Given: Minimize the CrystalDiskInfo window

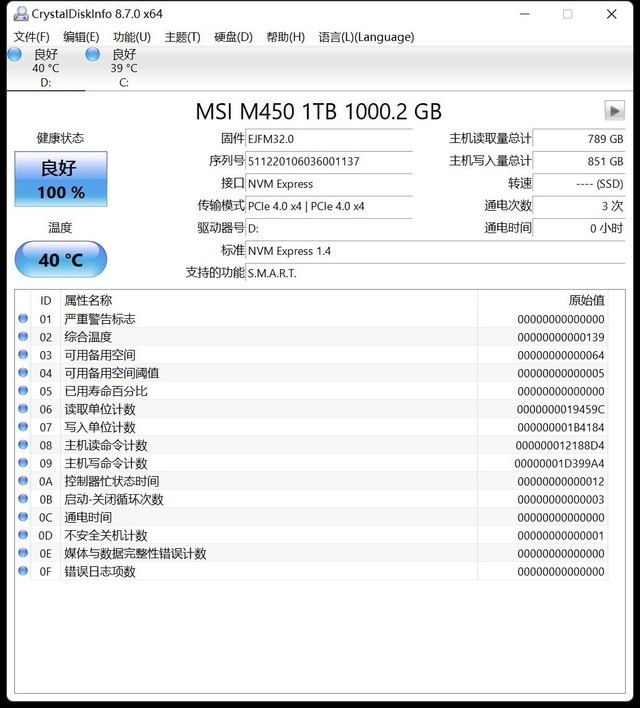Looking at the screenshot, I should point(524,14).
